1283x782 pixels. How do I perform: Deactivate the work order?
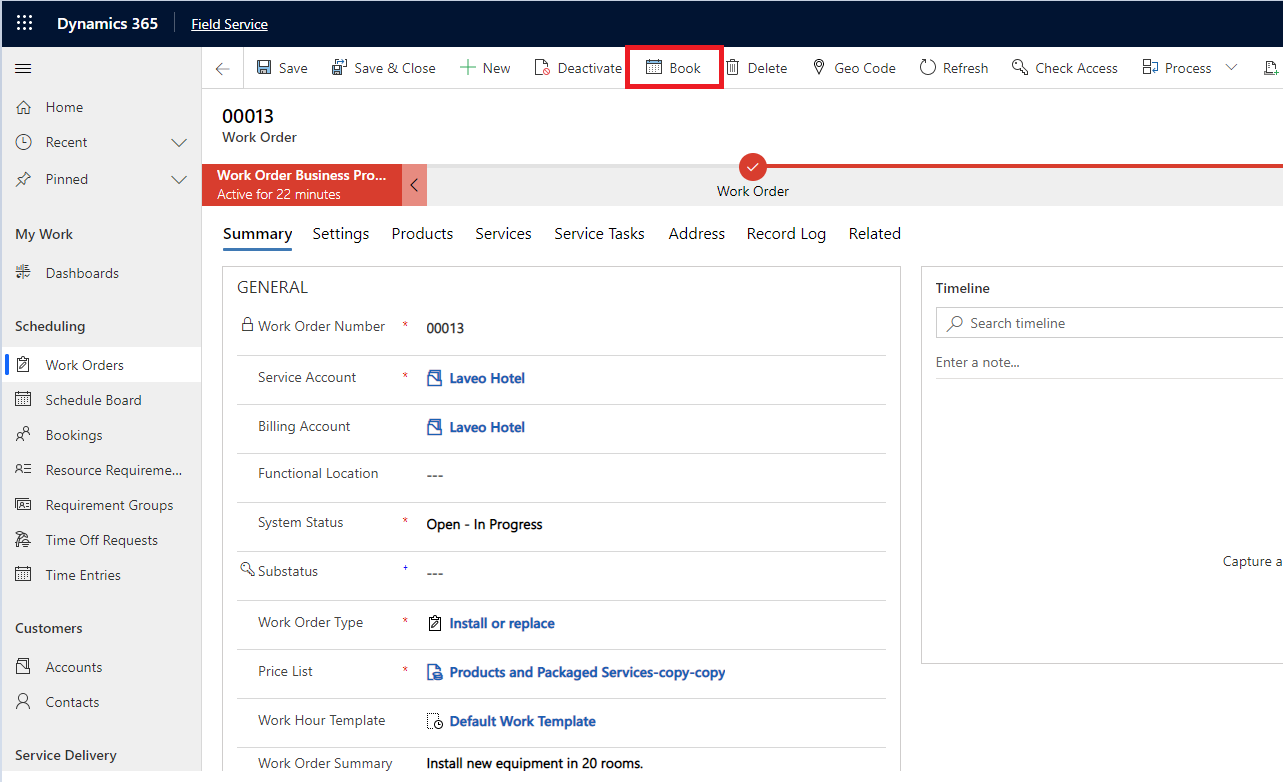[578, 68]
